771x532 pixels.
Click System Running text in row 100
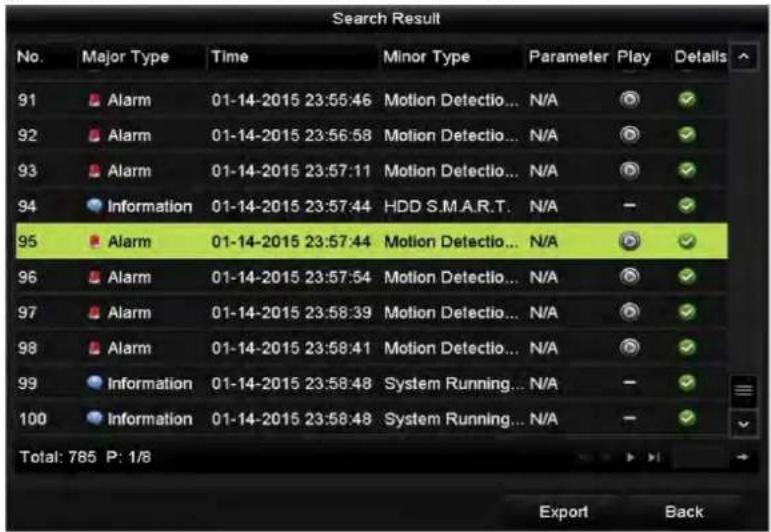point(454,419)
